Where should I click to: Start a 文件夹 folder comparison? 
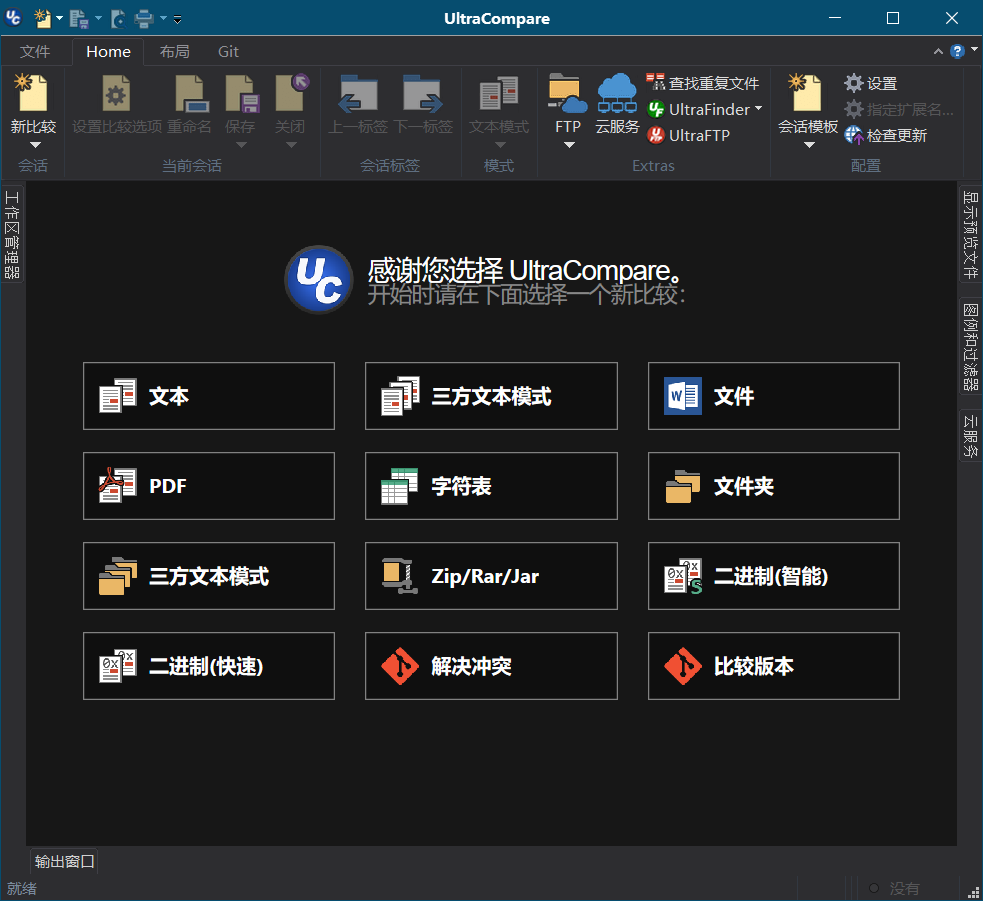pyautogui.click(x=774, y=486)
